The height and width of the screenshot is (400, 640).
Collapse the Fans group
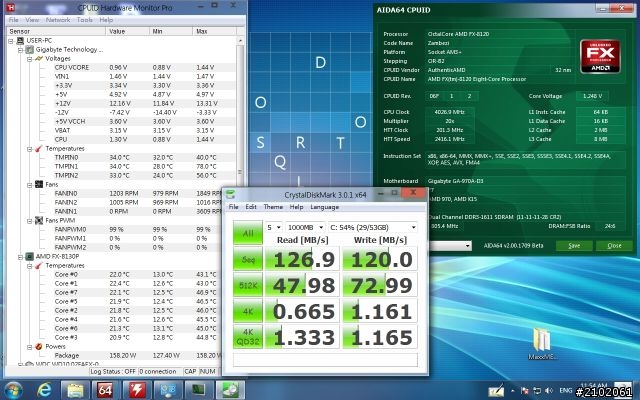pyautogui.click(x=30, y=185)
